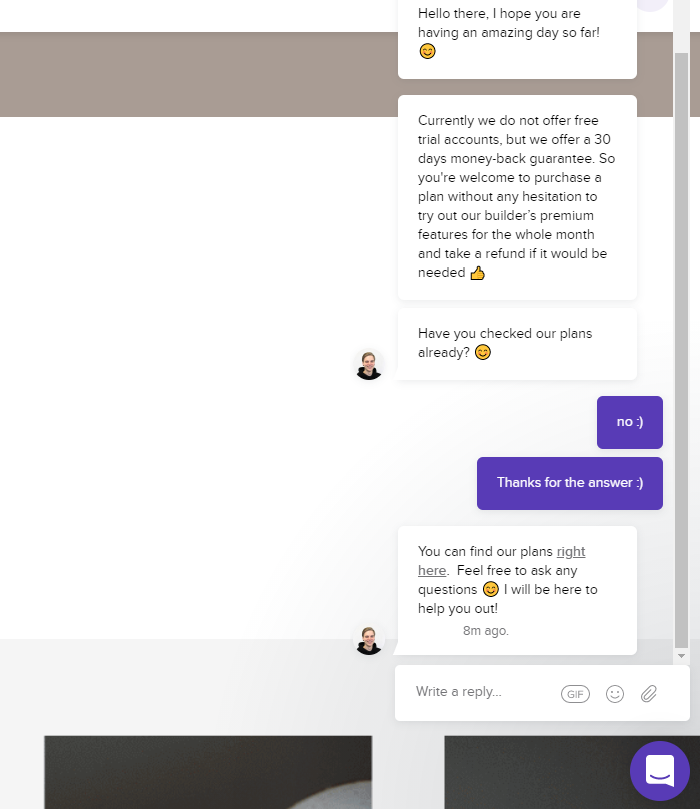Screen dimensions: 700x809
Task: Open the left dark thumbnail image
Action: pos(208,772)
